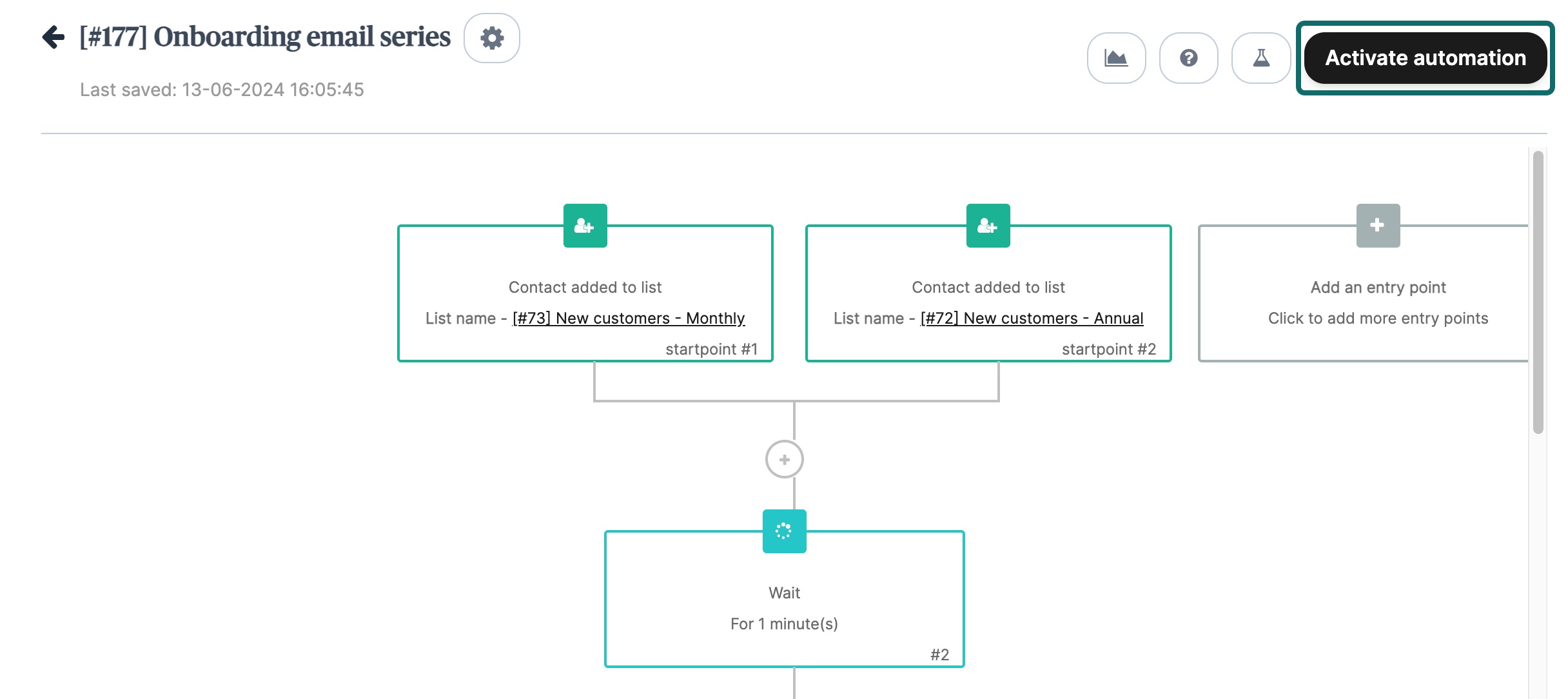Click startpoint #2 contact-added icon

point(988,226)
